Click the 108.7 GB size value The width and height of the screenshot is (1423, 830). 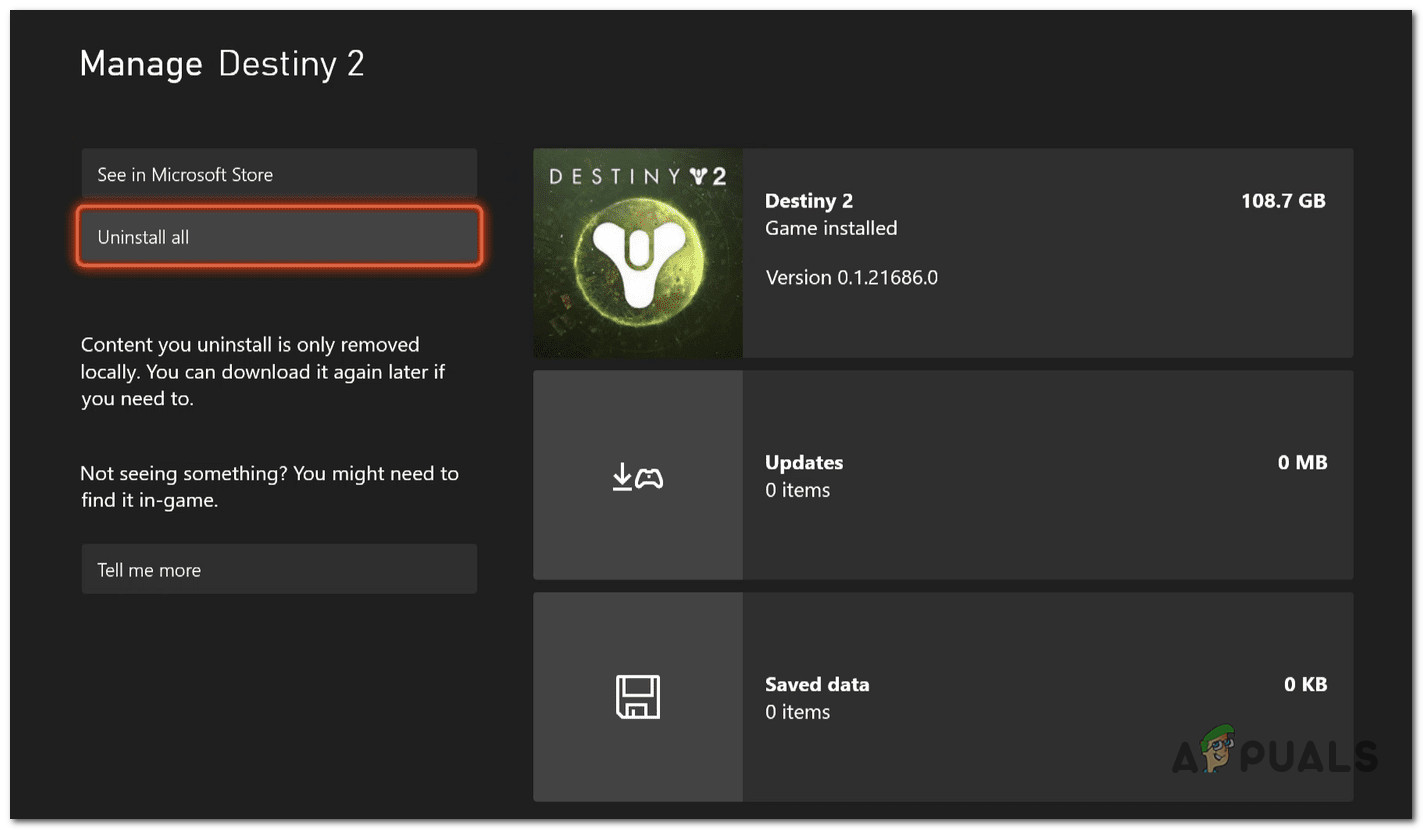tap(1283, 201)
